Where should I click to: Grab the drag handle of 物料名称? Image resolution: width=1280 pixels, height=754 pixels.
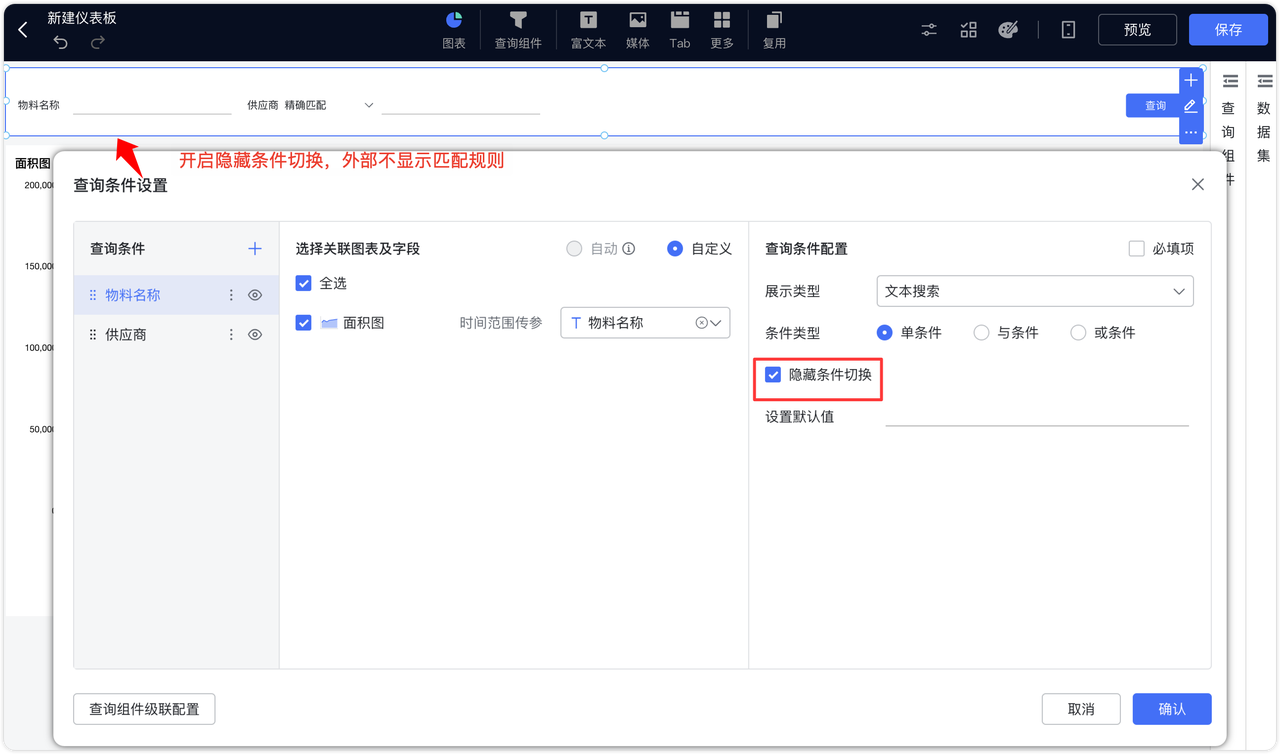tap(93, 295)
